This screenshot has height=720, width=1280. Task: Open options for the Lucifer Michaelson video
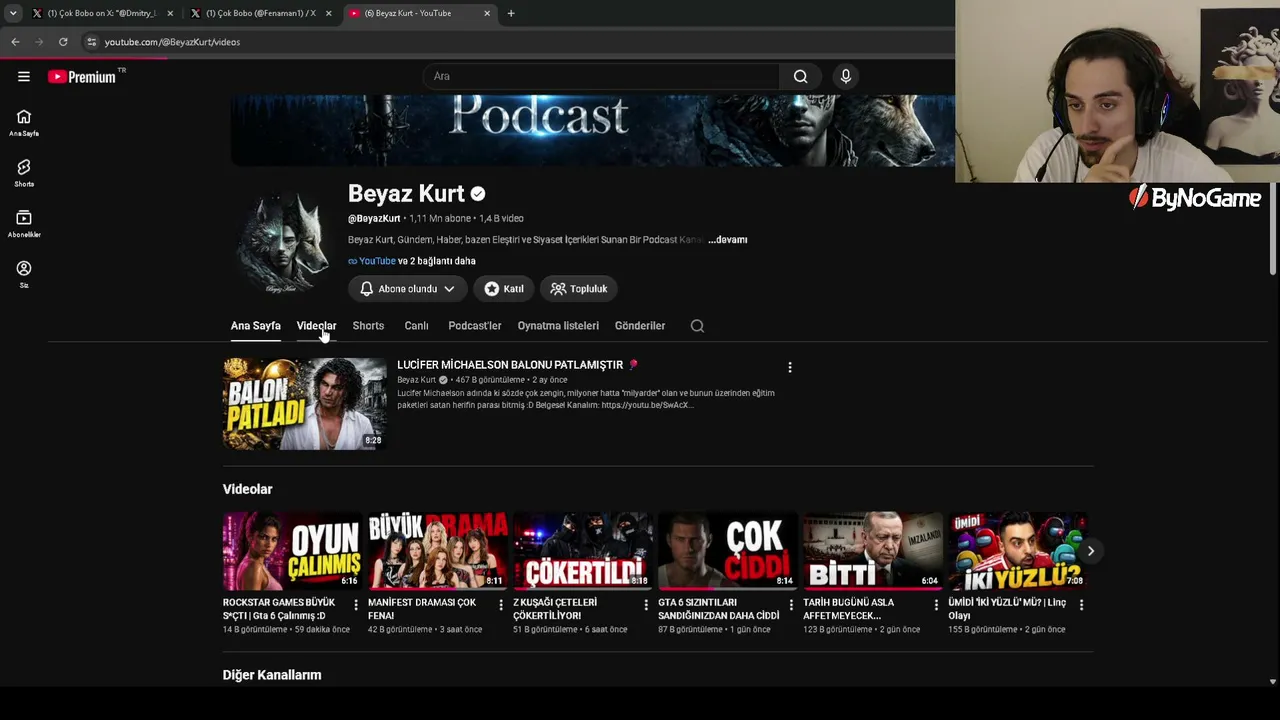[x=790, y=367]
